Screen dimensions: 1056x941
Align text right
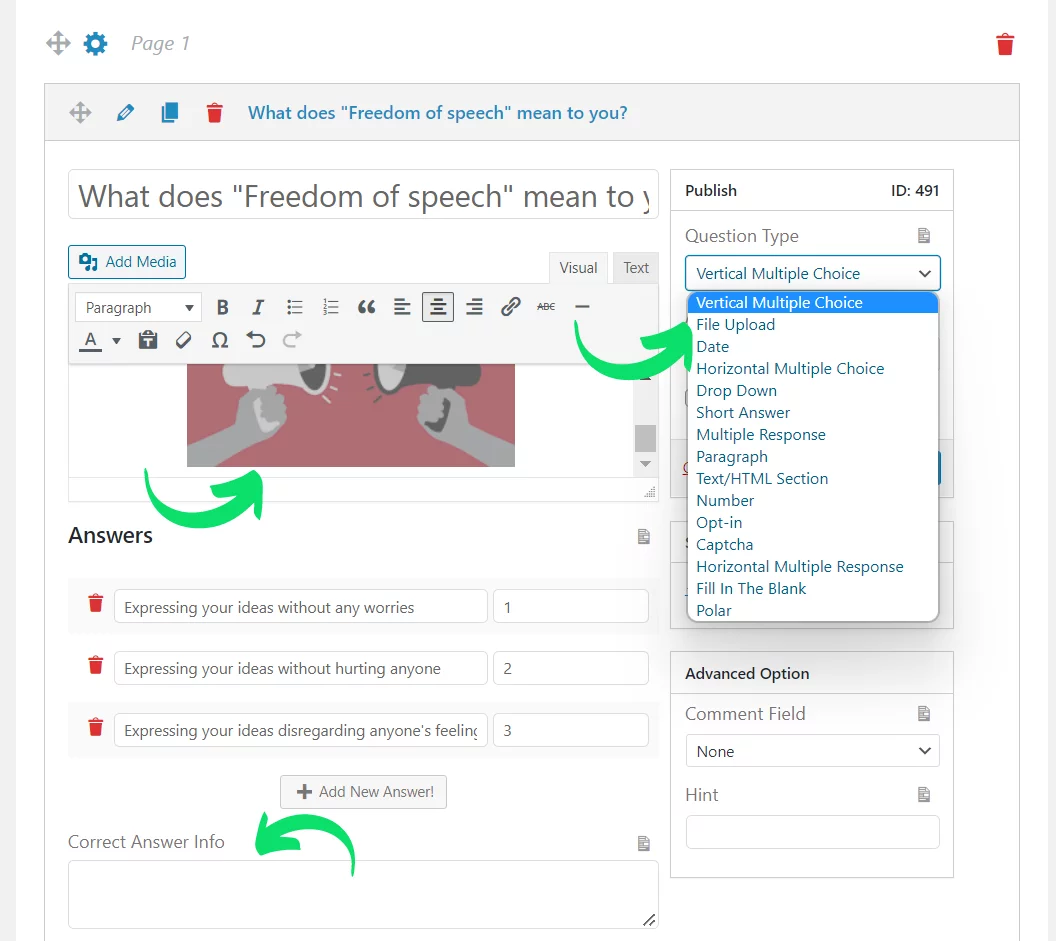coord(474,308)
